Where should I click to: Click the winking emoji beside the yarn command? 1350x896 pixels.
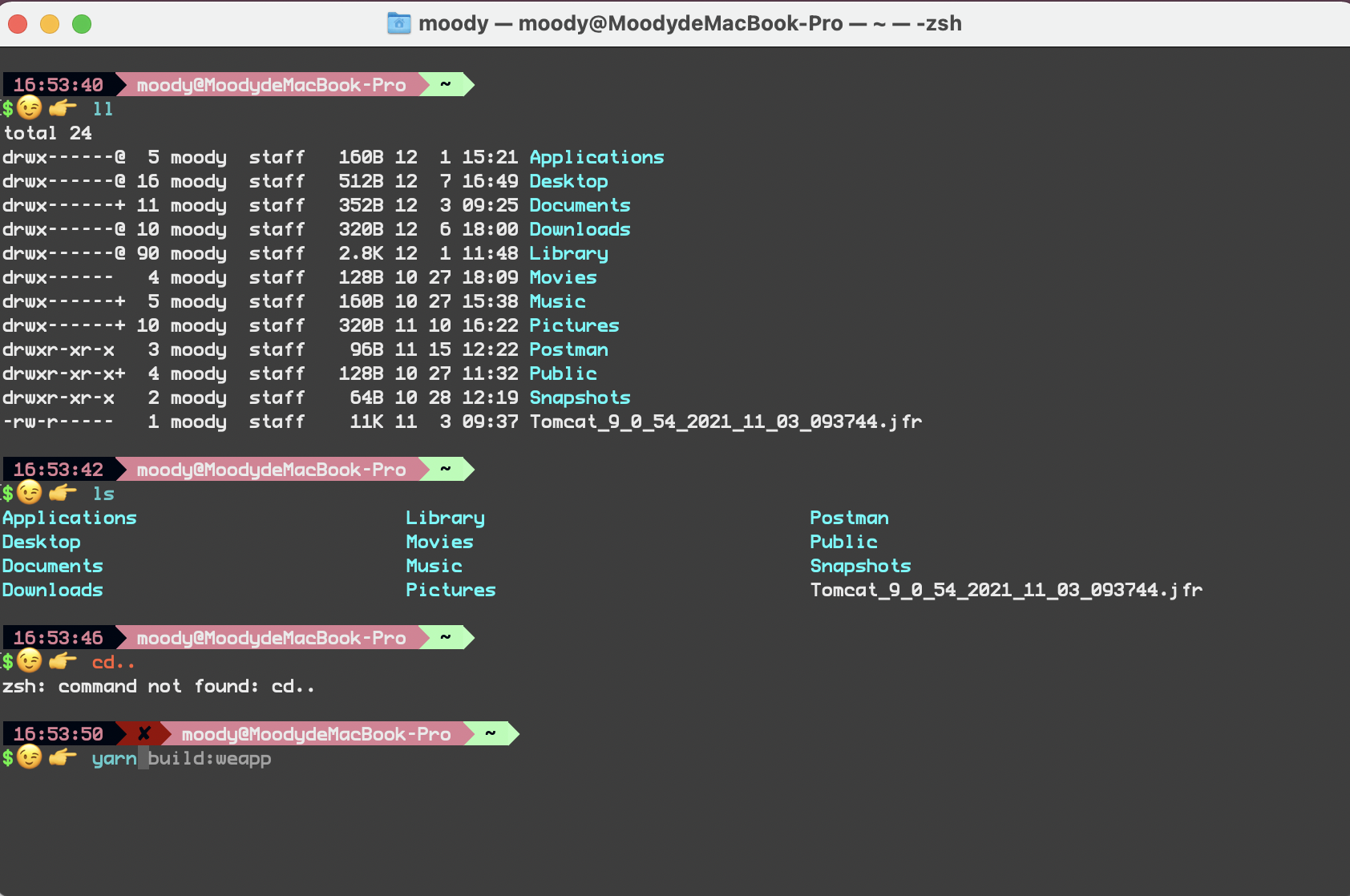30,757
